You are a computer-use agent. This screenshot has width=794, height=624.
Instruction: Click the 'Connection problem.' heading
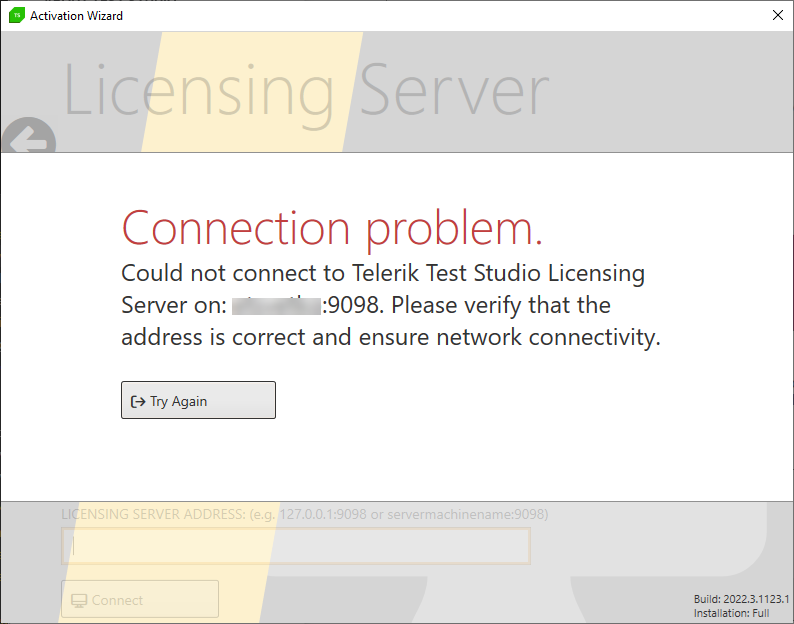(332, 229)
